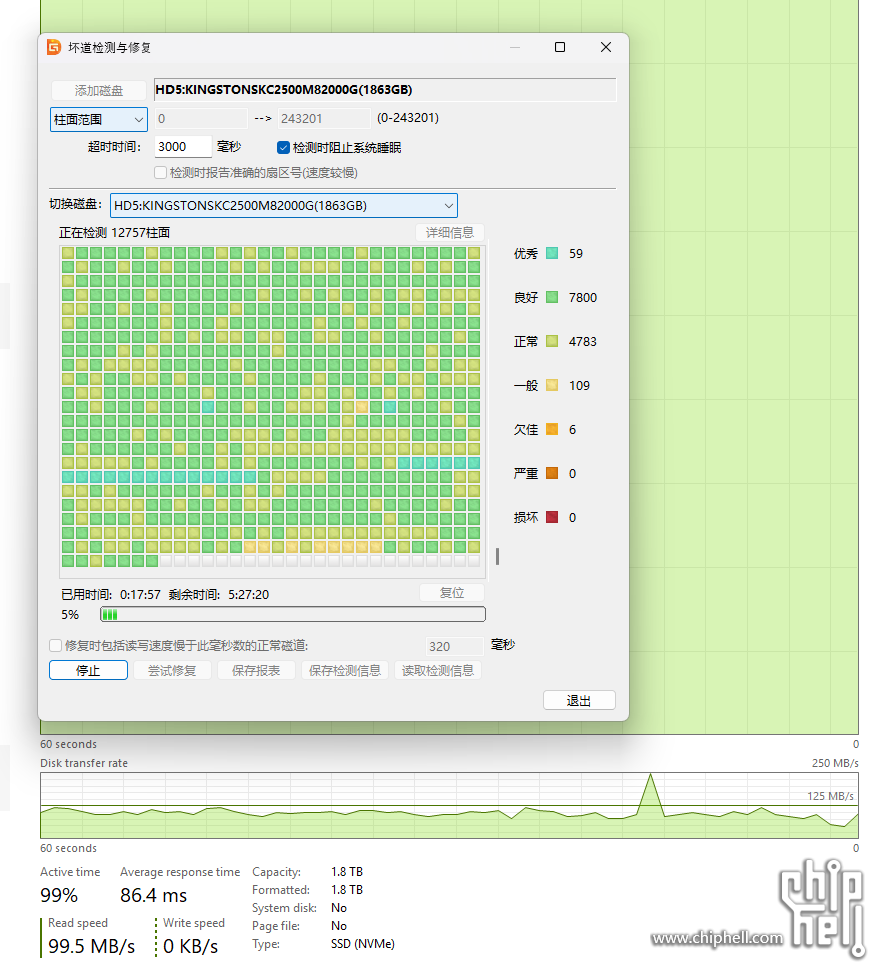
Task: Click the 退出 exit button
Action: [x=579, y=701]
